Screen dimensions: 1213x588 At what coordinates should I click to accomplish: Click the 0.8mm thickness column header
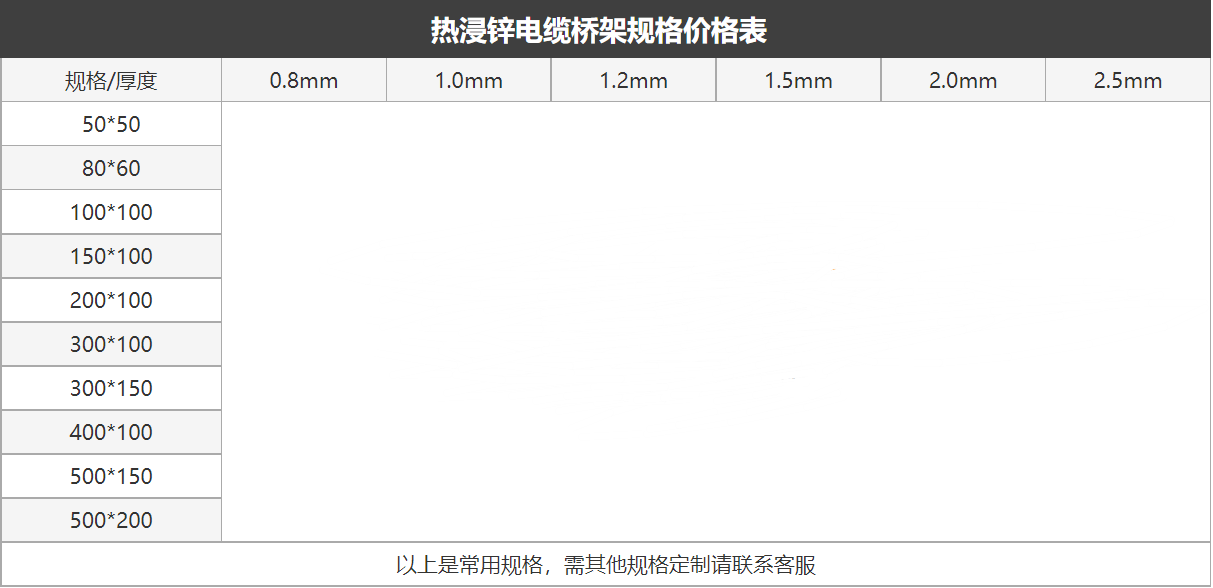(x=303, y=79)
